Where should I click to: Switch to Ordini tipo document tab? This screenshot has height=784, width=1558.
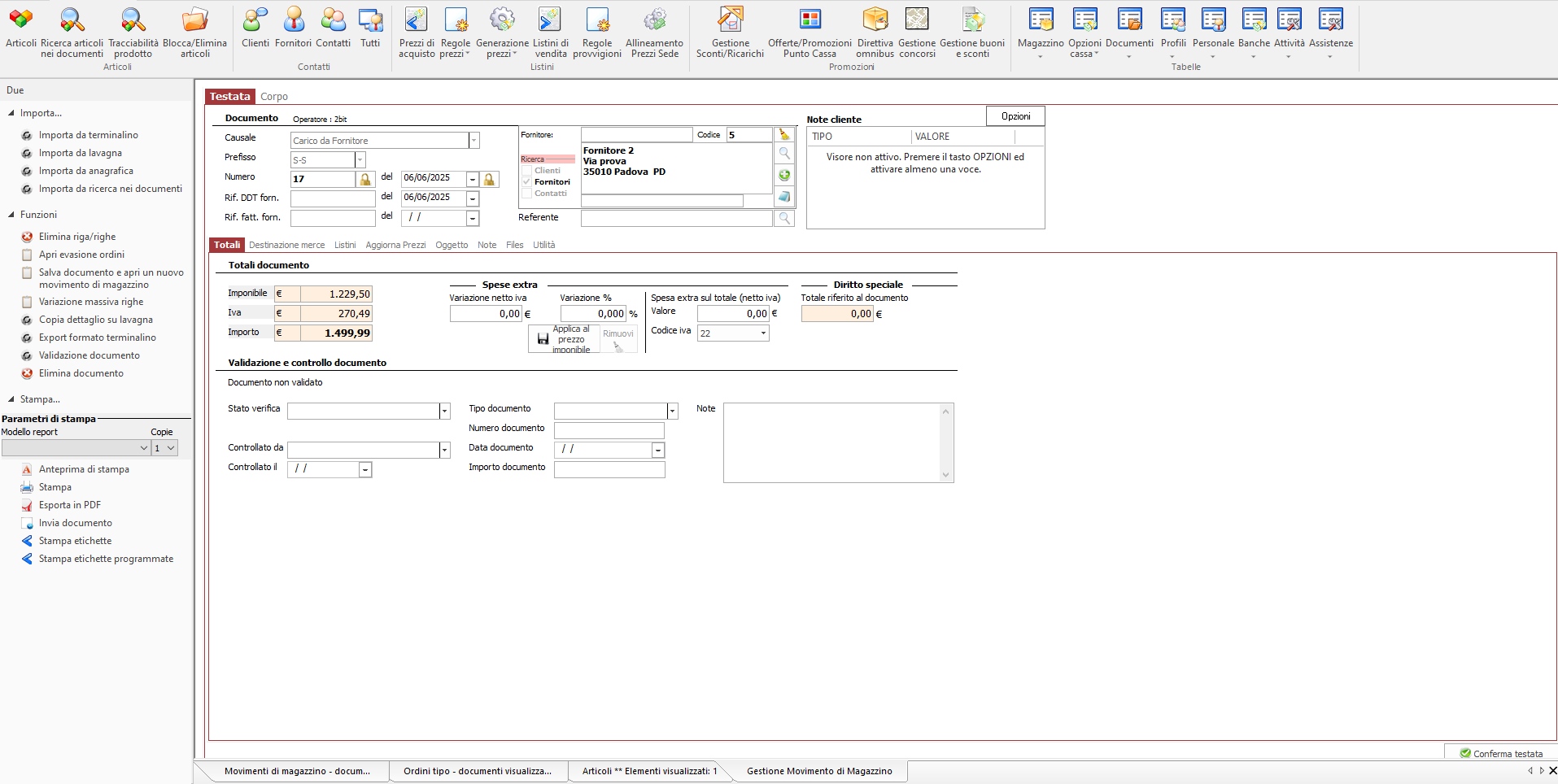(x=477, y=771)
